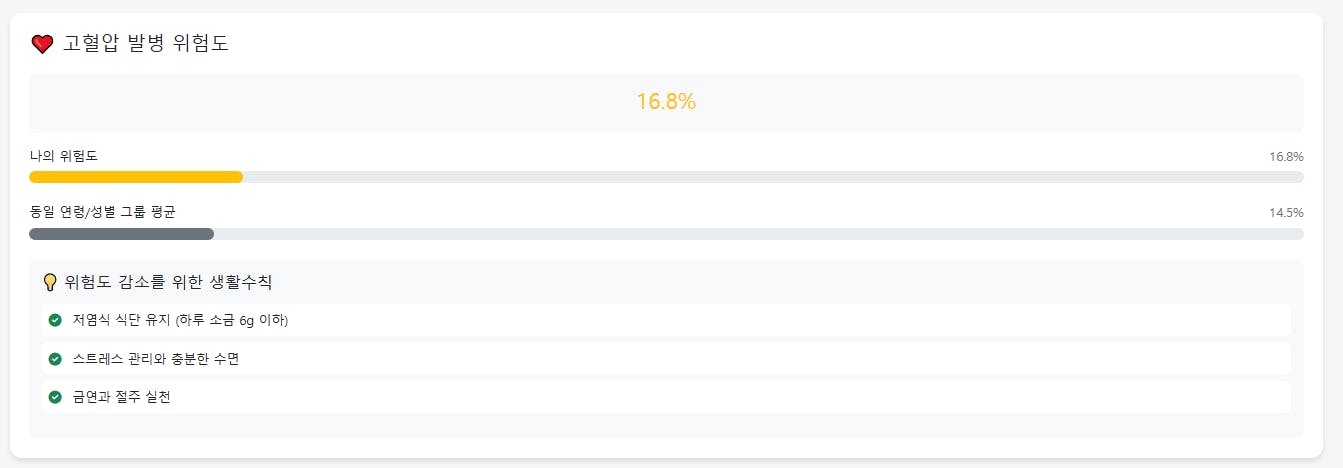The height and width of the screenshot is (468, 1343).
Task: Click the yellow filled part of my-risk bar
Action: [x=136, y=177]
